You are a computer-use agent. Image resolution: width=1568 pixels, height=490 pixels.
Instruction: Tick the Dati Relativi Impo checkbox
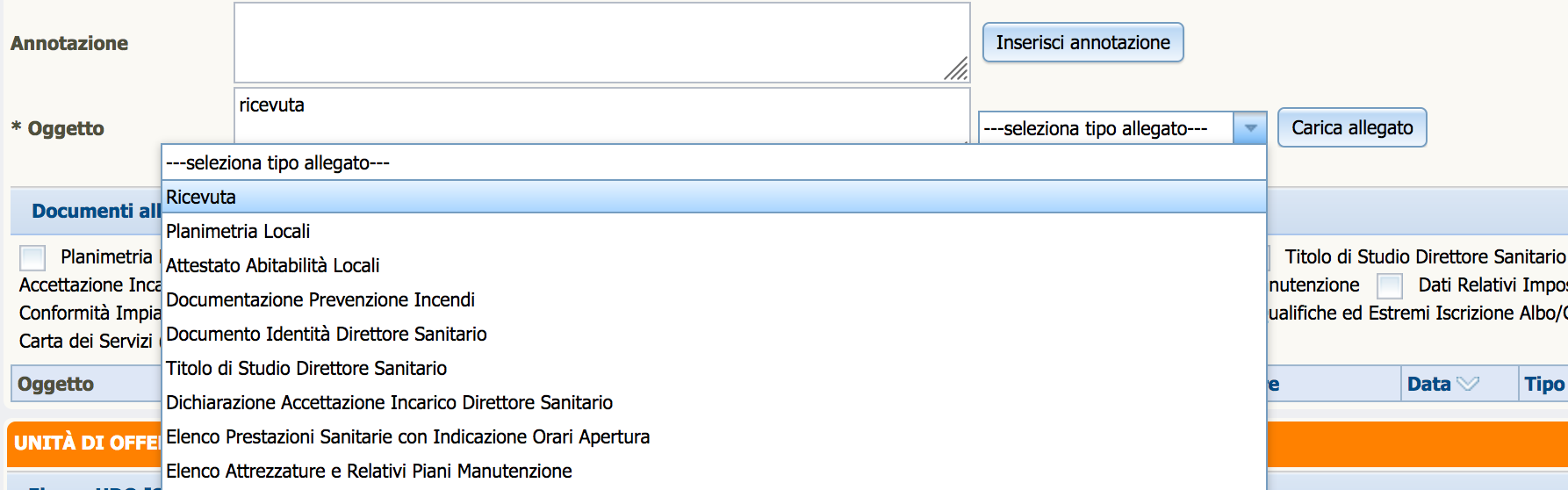tap(1390, 286)
